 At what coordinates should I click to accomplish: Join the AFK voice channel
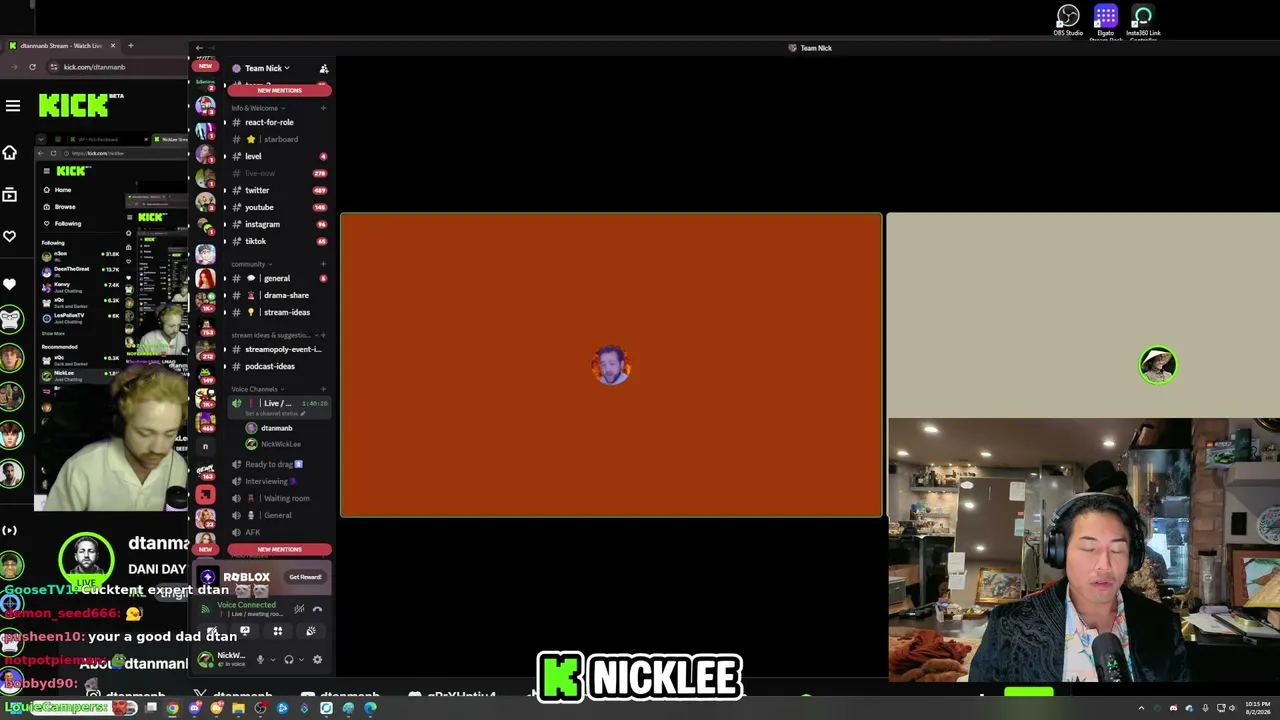278,532
